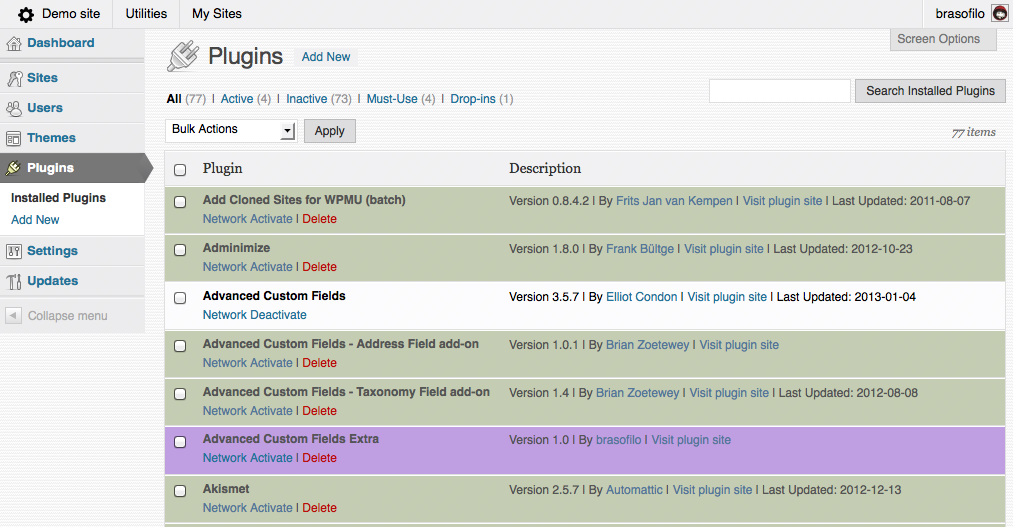
Task: Click the gear icon beside Demo site
Action: 26,14
